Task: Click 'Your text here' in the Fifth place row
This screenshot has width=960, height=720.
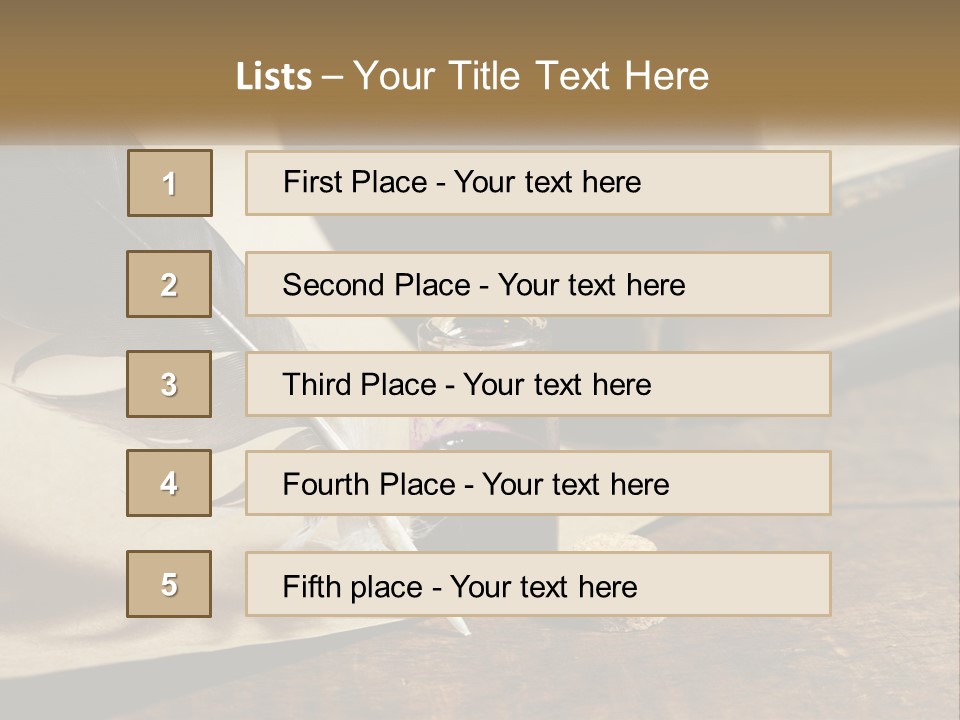Action: pyautogui.click(x=543, y=586)
